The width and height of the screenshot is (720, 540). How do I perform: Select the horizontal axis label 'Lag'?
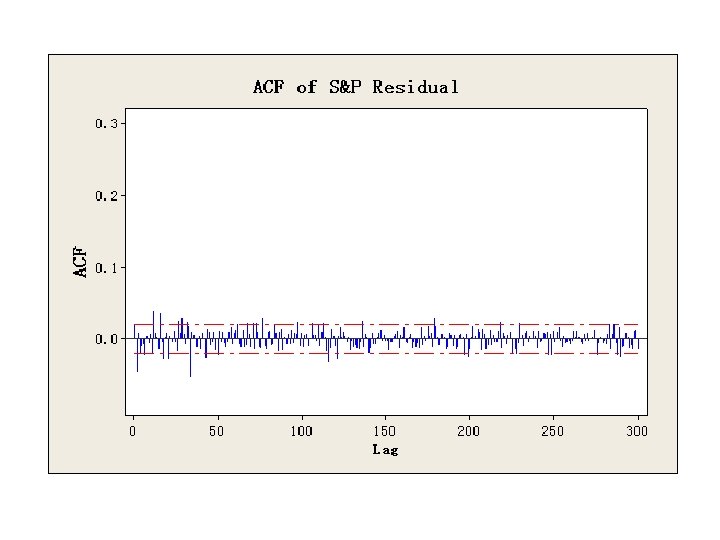tap(385, 450)
